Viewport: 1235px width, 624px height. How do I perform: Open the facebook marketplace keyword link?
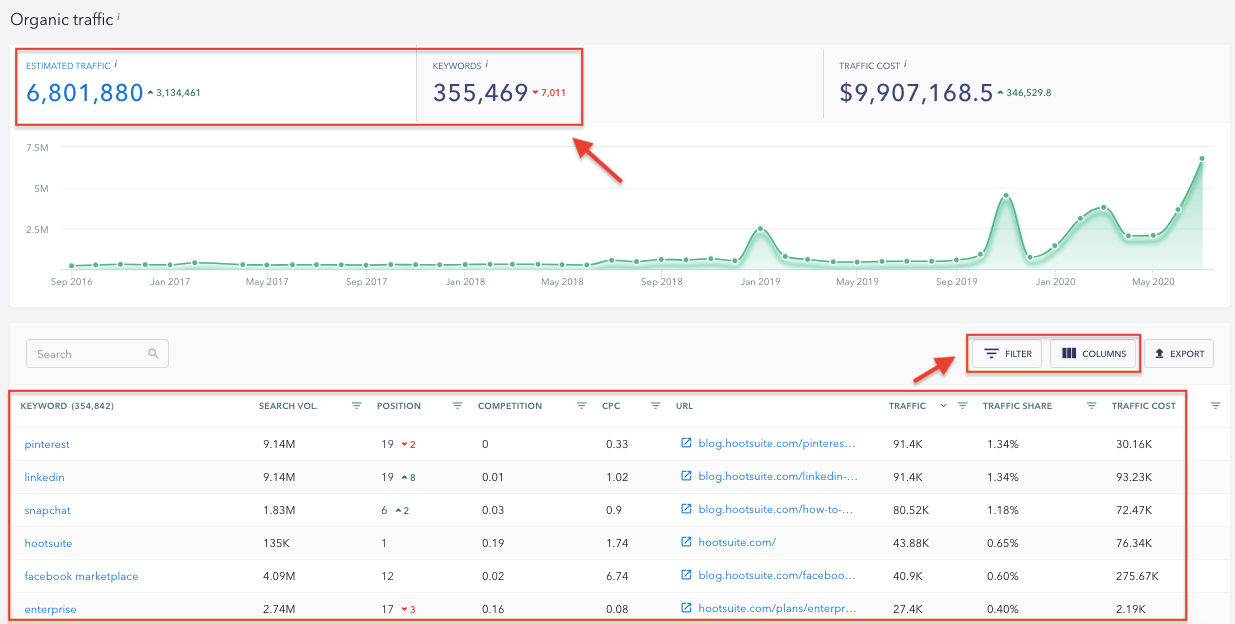click(x=81, y=576)
